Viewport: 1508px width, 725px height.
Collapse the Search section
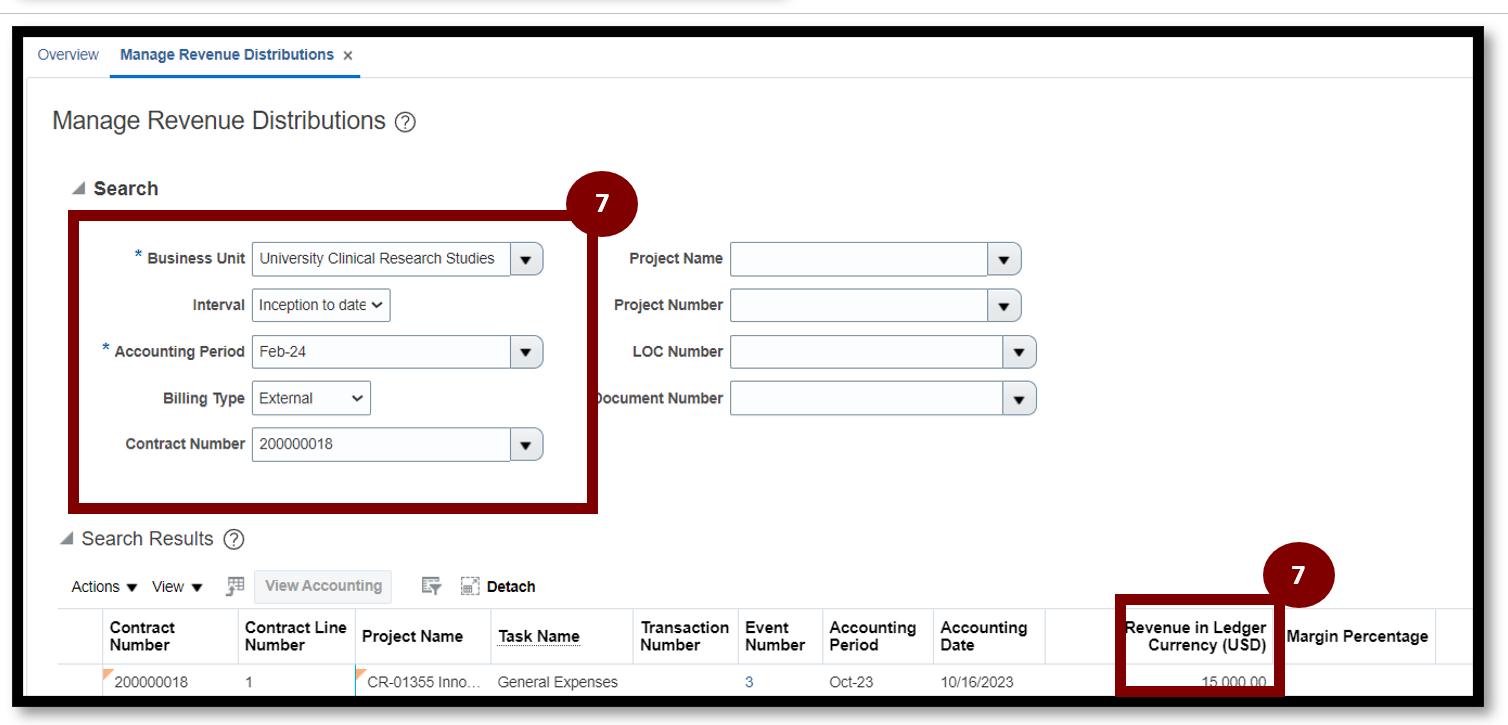[x=79, y=188]
